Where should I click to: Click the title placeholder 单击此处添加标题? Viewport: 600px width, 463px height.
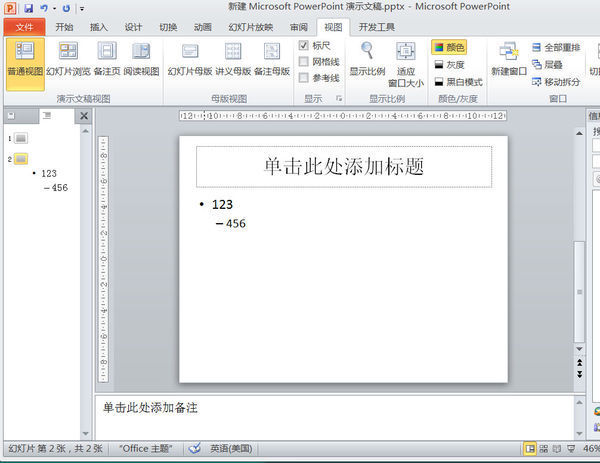(x=344, y=167)
